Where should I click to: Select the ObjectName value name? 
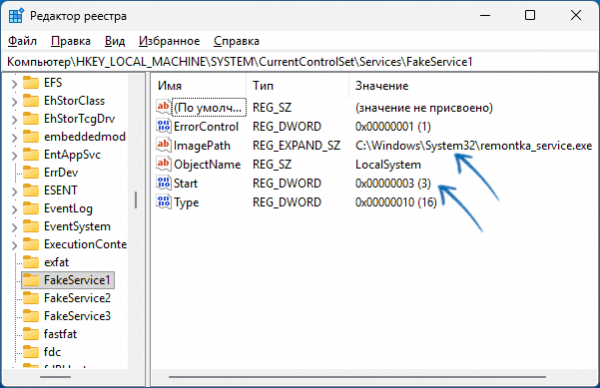pos(207,165)
